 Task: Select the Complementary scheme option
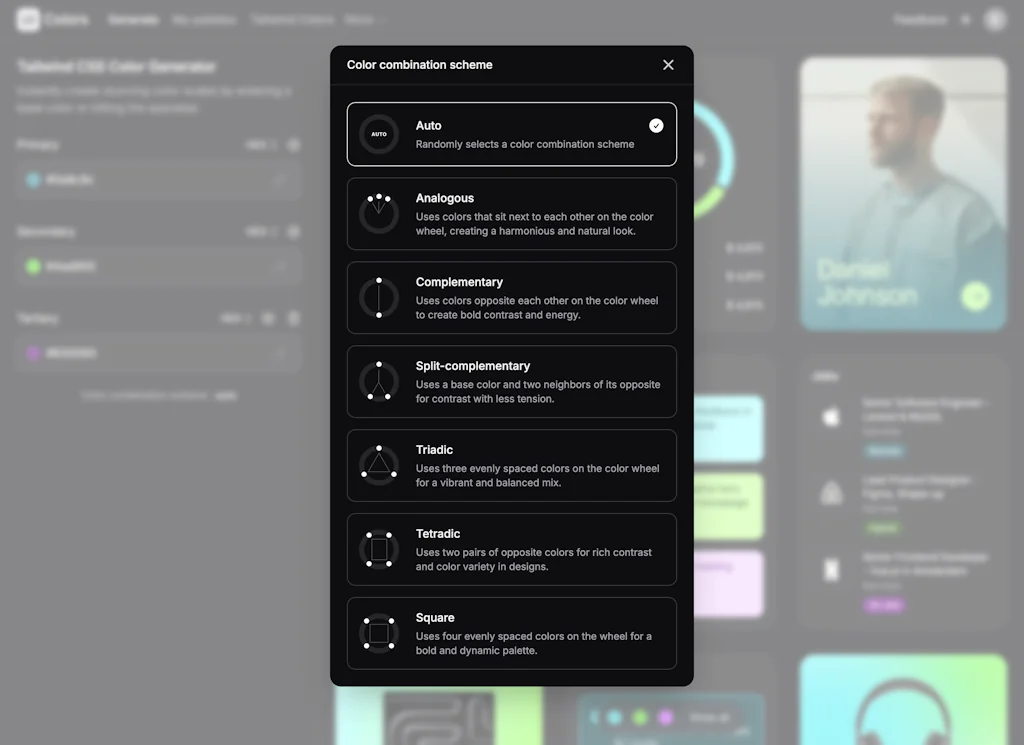point(511,297)
